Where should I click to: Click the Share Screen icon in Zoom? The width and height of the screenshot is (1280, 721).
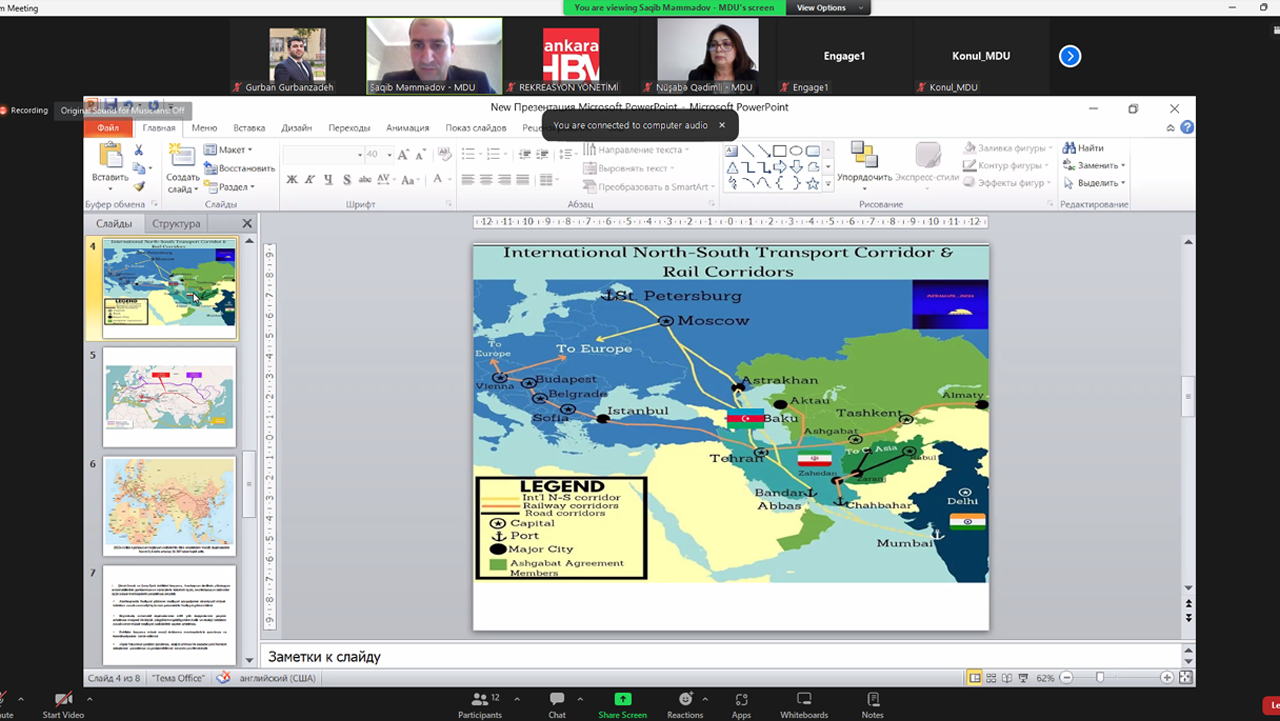pyautogui.click(x=622, y=699)
